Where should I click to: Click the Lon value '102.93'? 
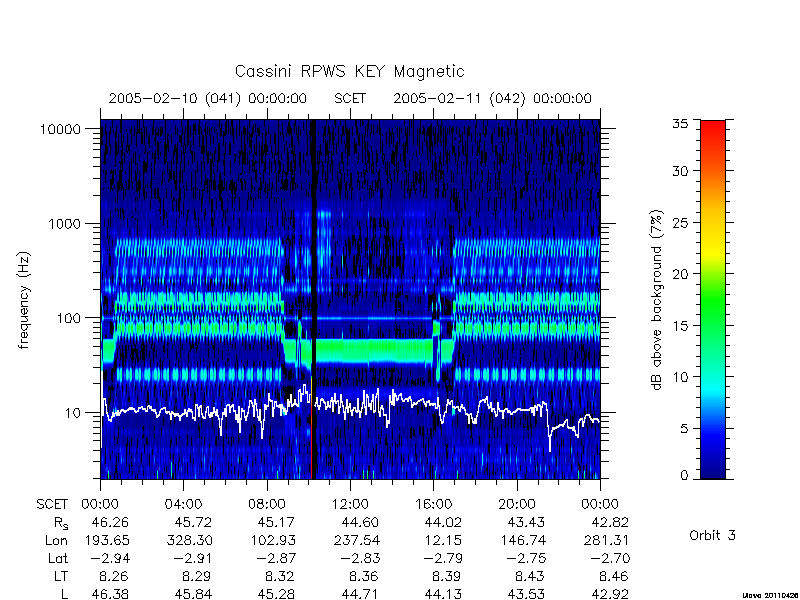[273, 540]
